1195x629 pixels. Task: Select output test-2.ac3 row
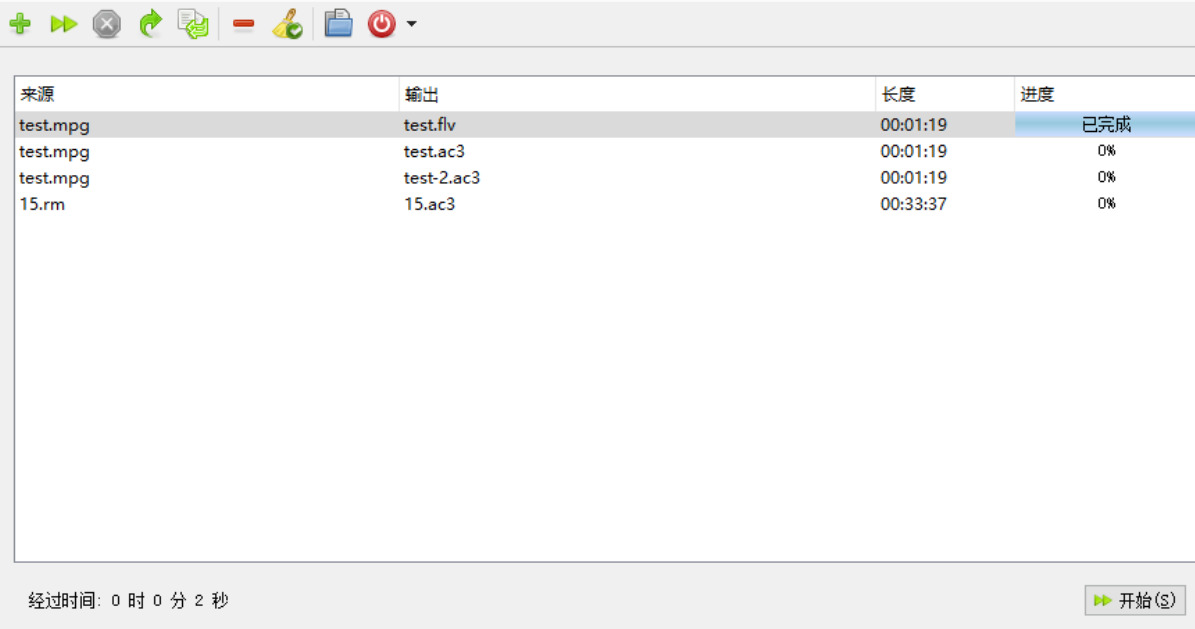point(442,178)
